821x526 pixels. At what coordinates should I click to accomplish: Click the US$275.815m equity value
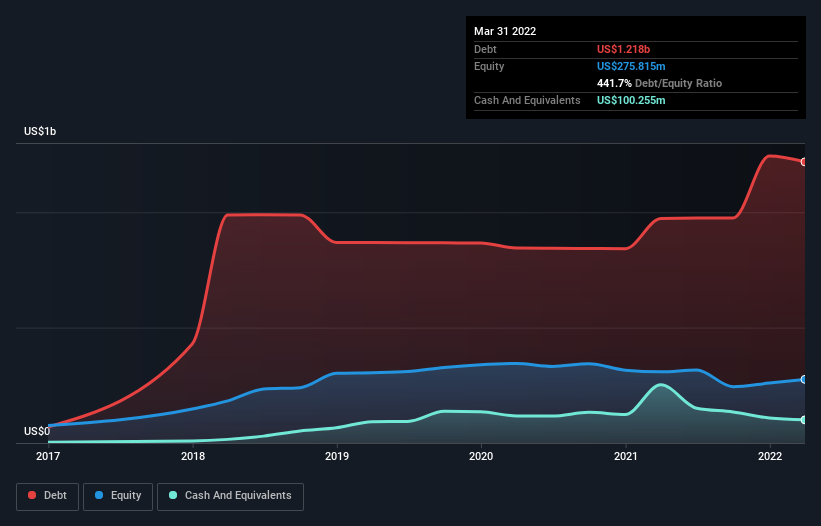pos(631,66)
